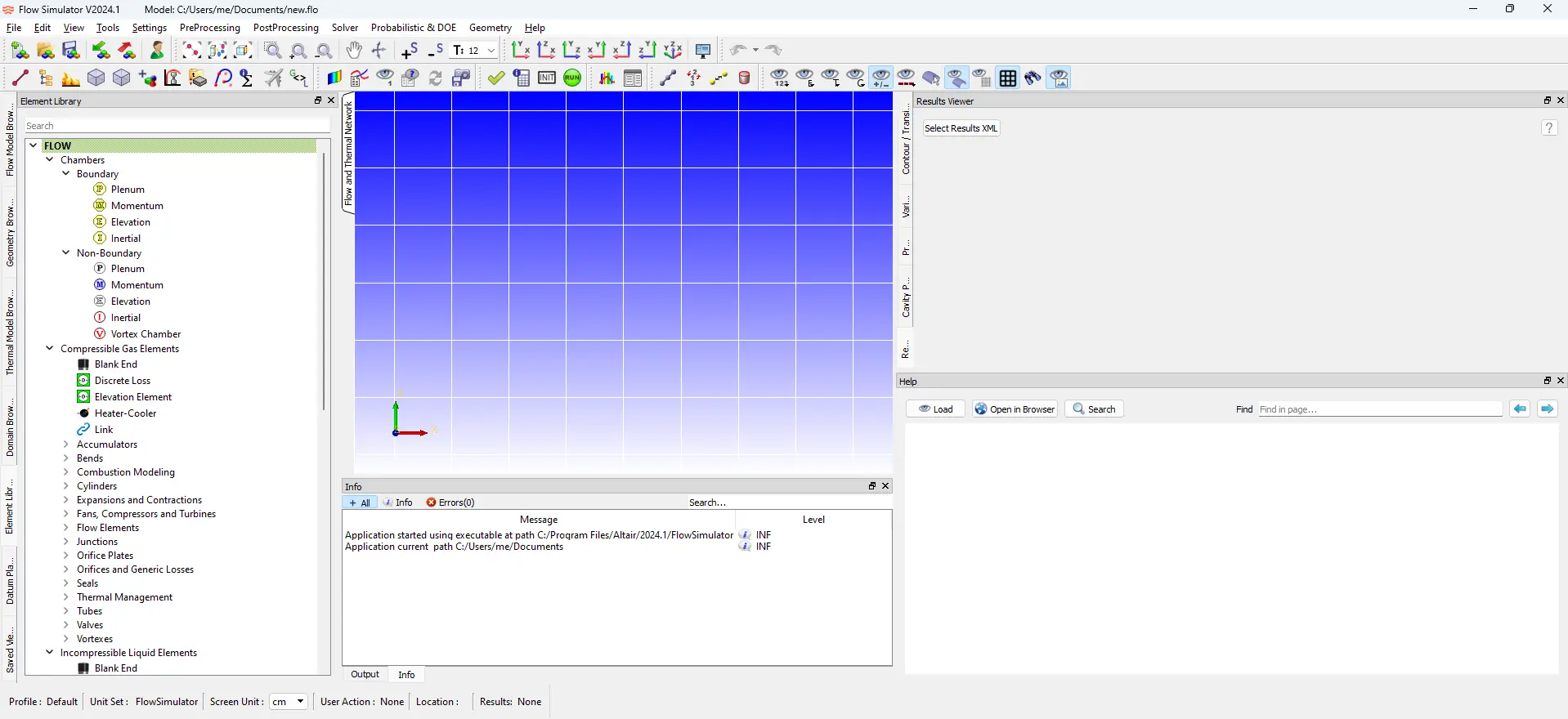Image resolution: width=1568 pixels, height=719 pixels.
Task: Click the red cylinder icon in toolbar
Action: point(745,78)
